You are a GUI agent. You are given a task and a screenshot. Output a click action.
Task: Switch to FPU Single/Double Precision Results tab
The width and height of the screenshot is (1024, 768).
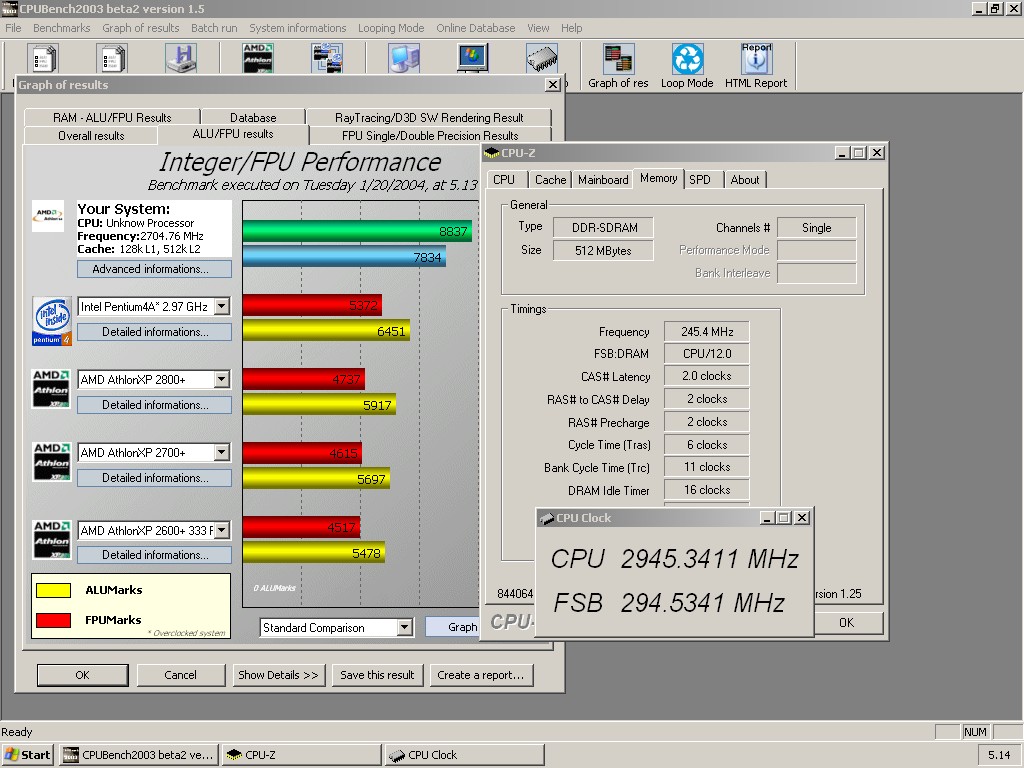coord(430,135)
